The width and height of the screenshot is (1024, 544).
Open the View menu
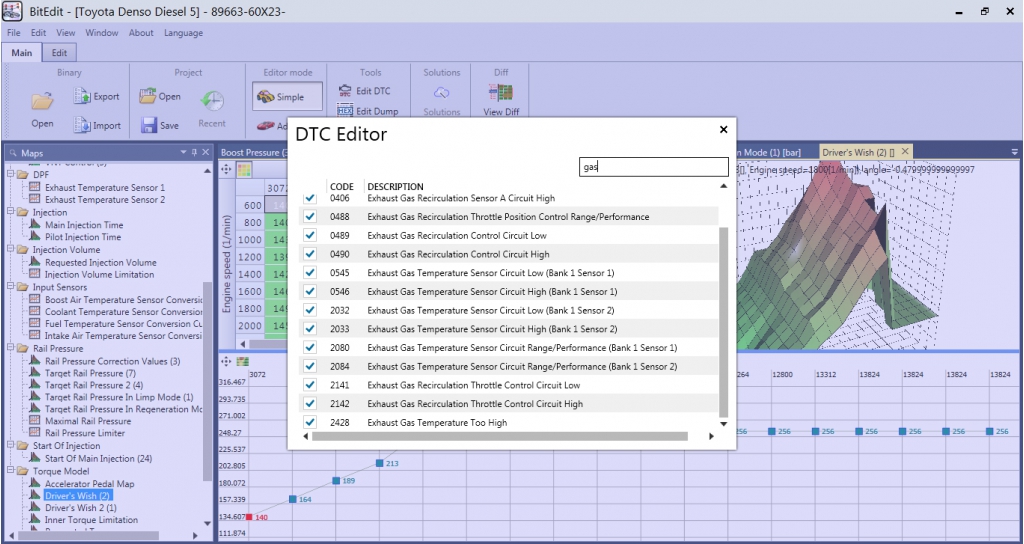click(x=65, y=33)
